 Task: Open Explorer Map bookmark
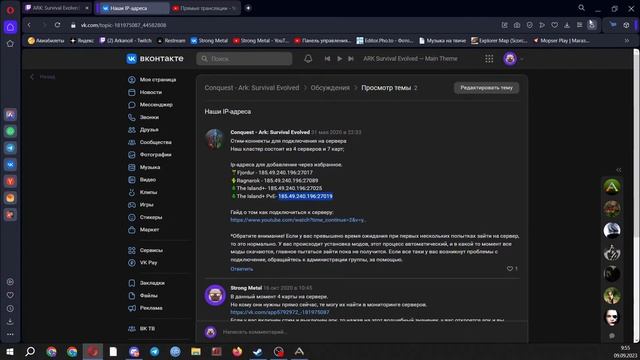pyautogui.click(x=499, y=40)
